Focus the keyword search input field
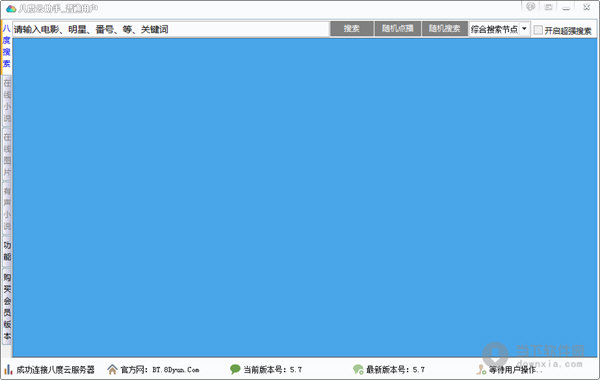This screenshot has height=380, width=600. [171, 29]
